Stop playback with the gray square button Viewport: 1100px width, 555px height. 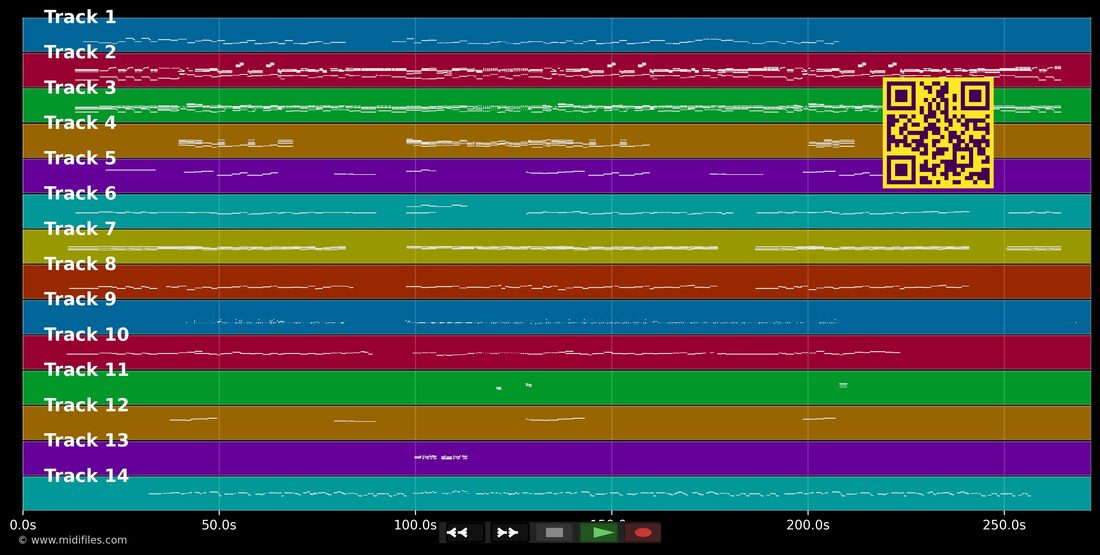(x=554, y=533)
